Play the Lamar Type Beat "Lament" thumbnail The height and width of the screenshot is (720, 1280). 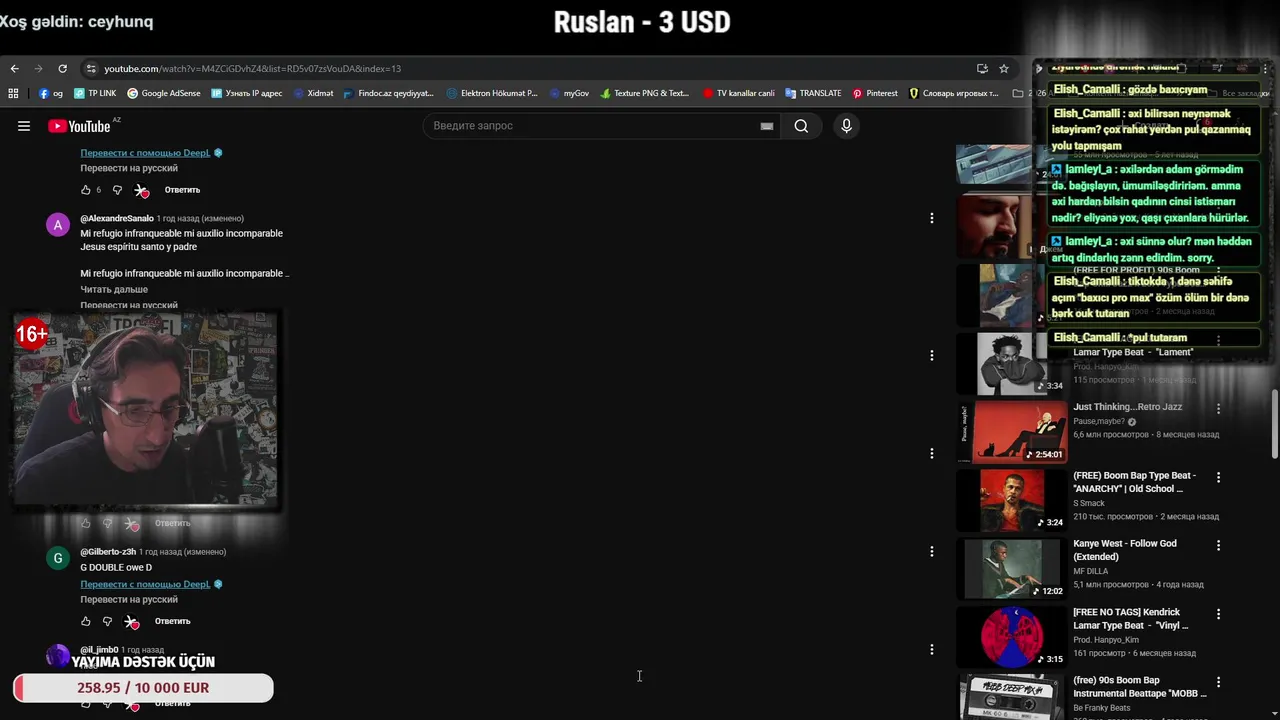coord(1012,364)
